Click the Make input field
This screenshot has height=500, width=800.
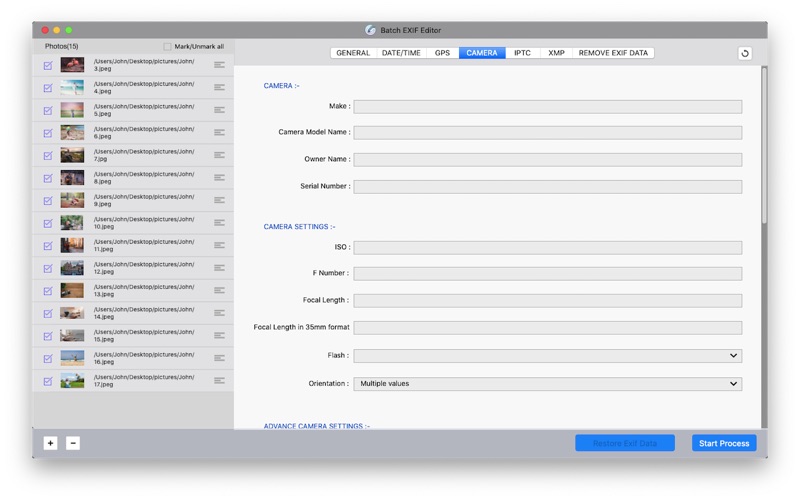547,107
